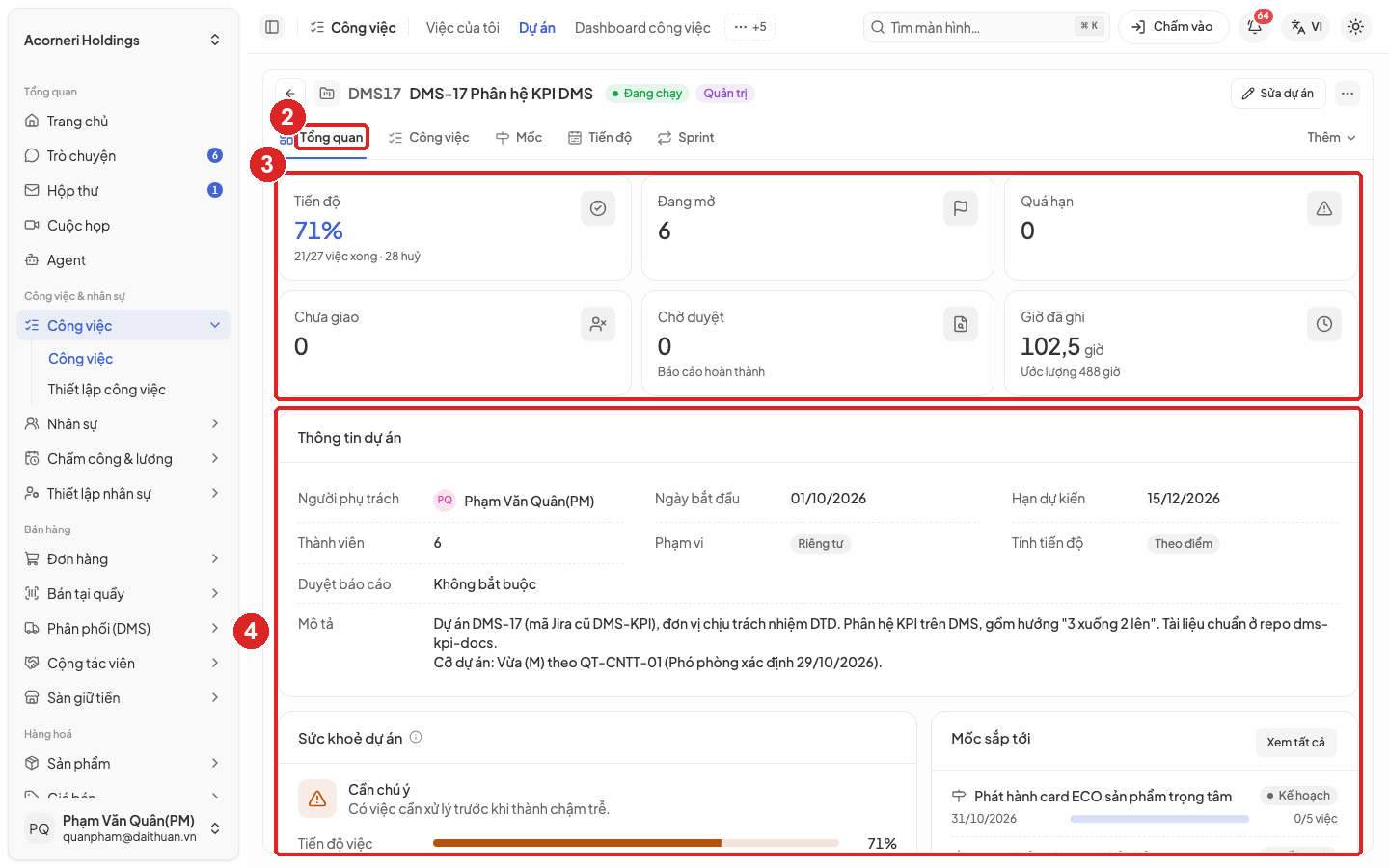Viewport: 1389px width, 868px height.
Task: Click the document icon on Chờ duyệt card
Action: tap(961, 324)
